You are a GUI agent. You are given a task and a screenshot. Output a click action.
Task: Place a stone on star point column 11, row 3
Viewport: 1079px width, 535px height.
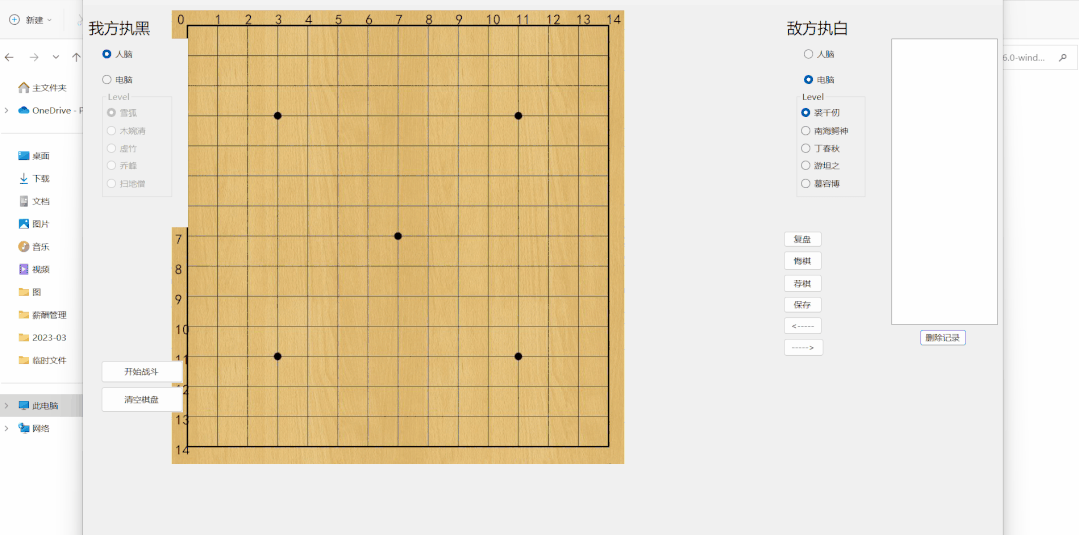[x=518, y=116]
